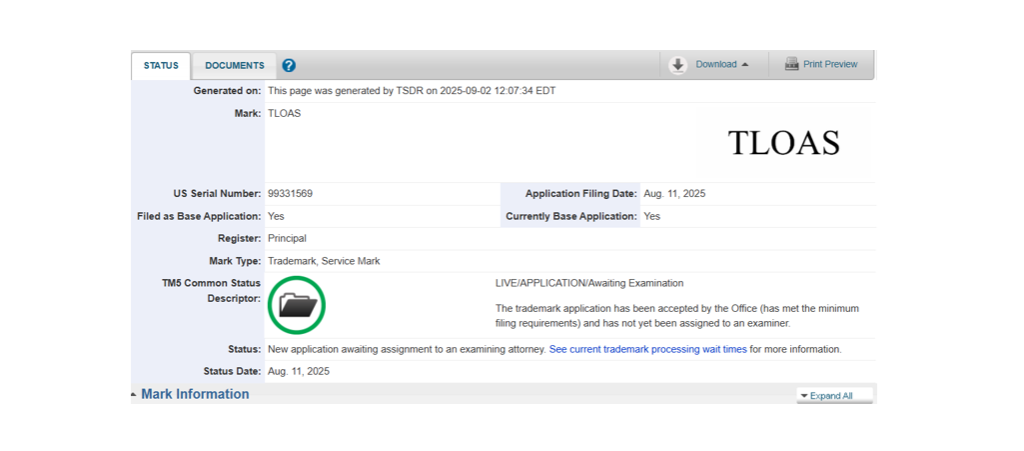
Task: Click the small arrow icon beside Expand All
Action: pyautogui.click(x=803, y=396)
